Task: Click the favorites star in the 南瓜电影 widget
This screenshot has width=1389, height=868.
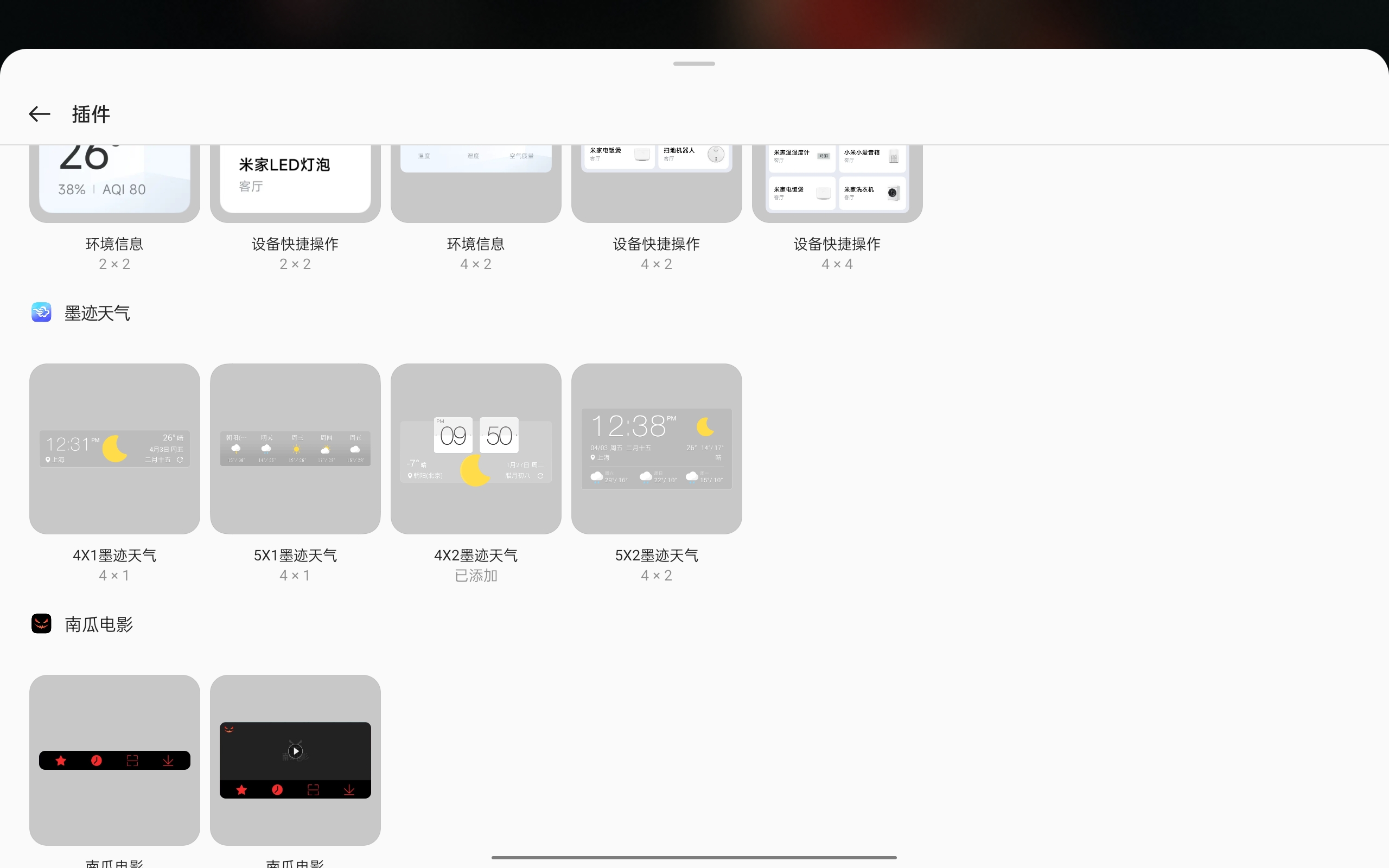Action: click(x=61, y=760)
